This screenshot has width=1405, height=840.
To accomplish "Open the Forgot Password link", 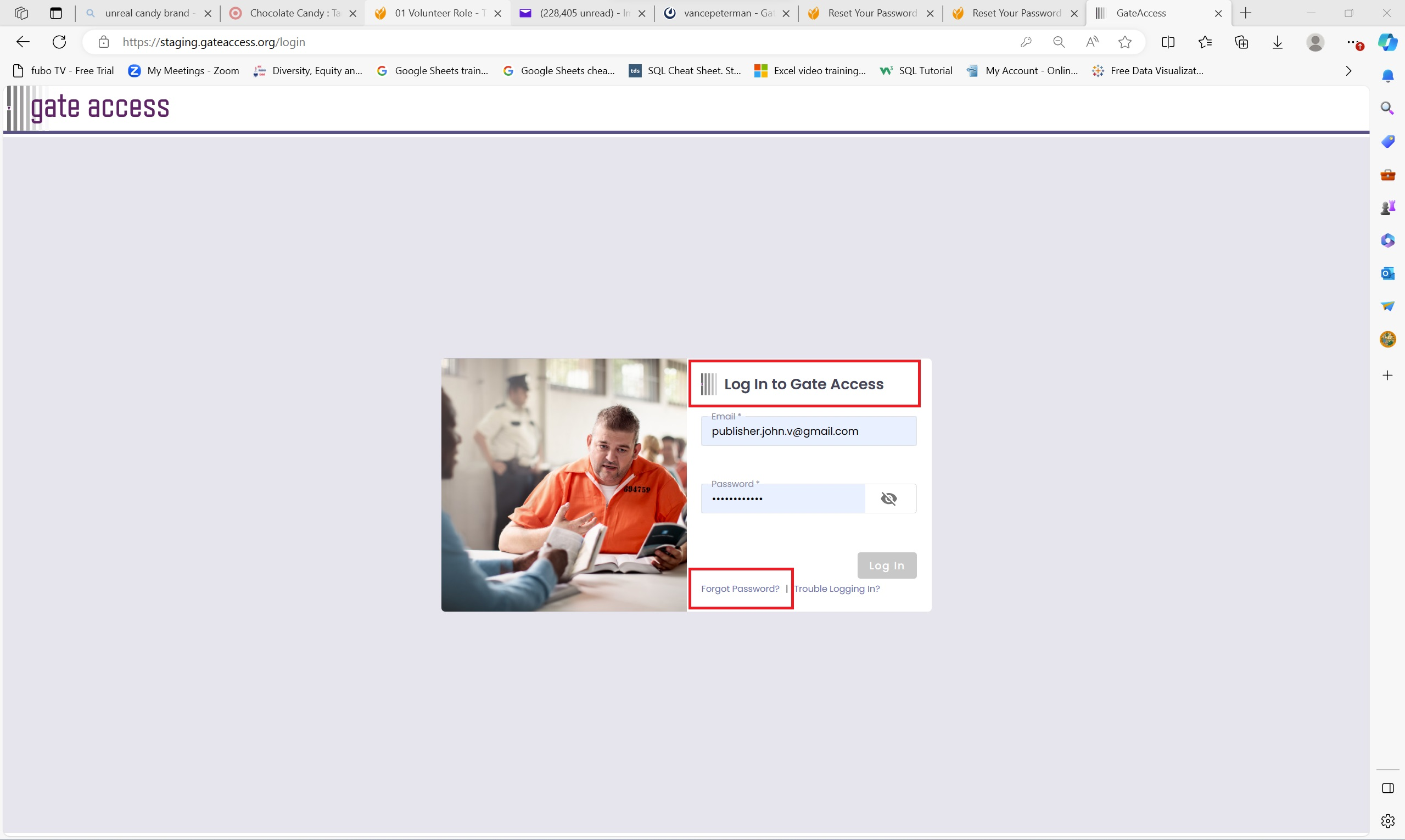I will 740,589.
